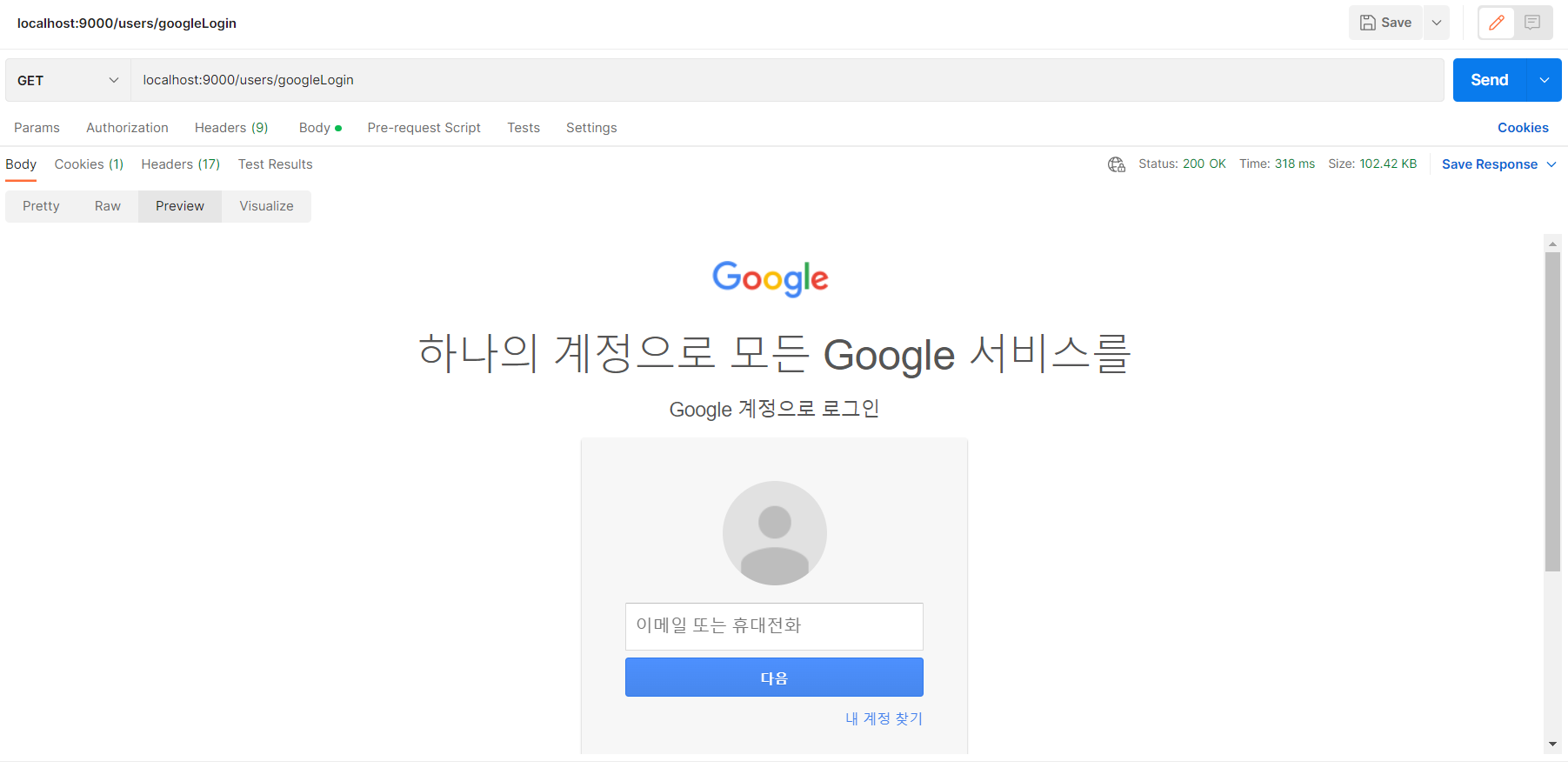This screenshot has width=1568, height=768.
Task: Focus the 이메일 또는 휴대전화 input field
Action: coord(774,626)
